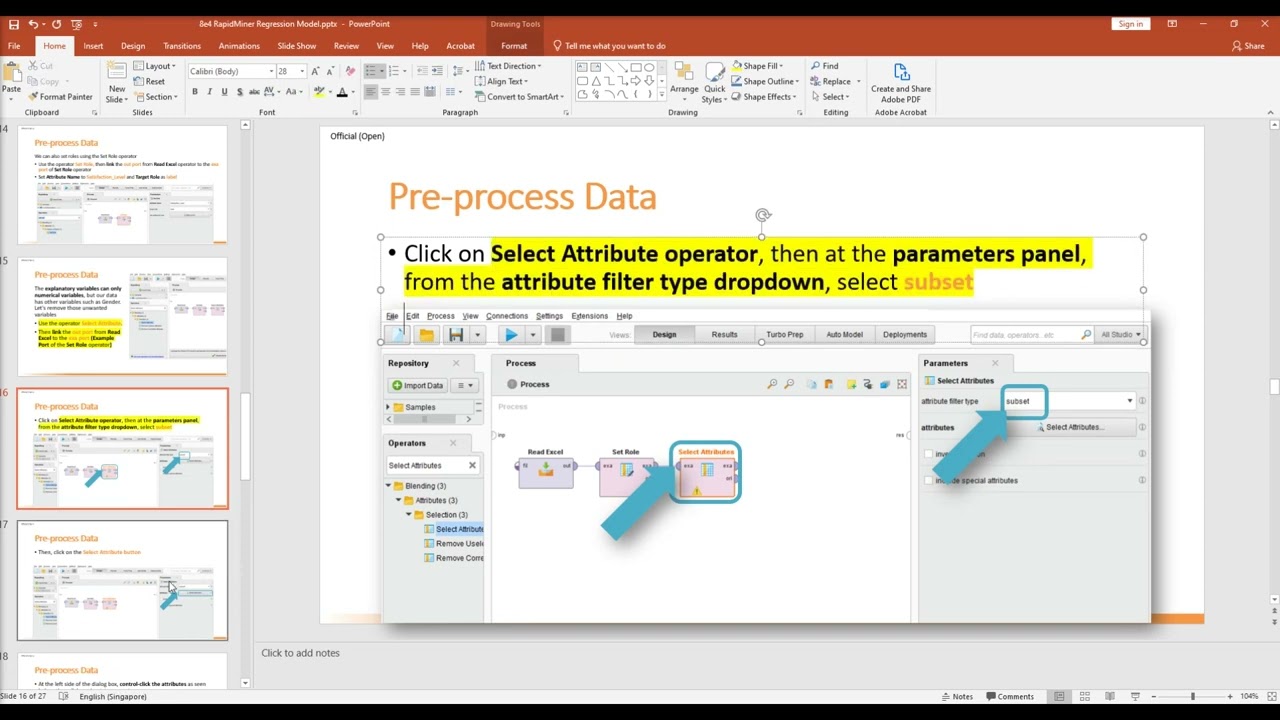Click Create and Share Adobe PDF
The image size is (1280, 720).
(901, 83)
